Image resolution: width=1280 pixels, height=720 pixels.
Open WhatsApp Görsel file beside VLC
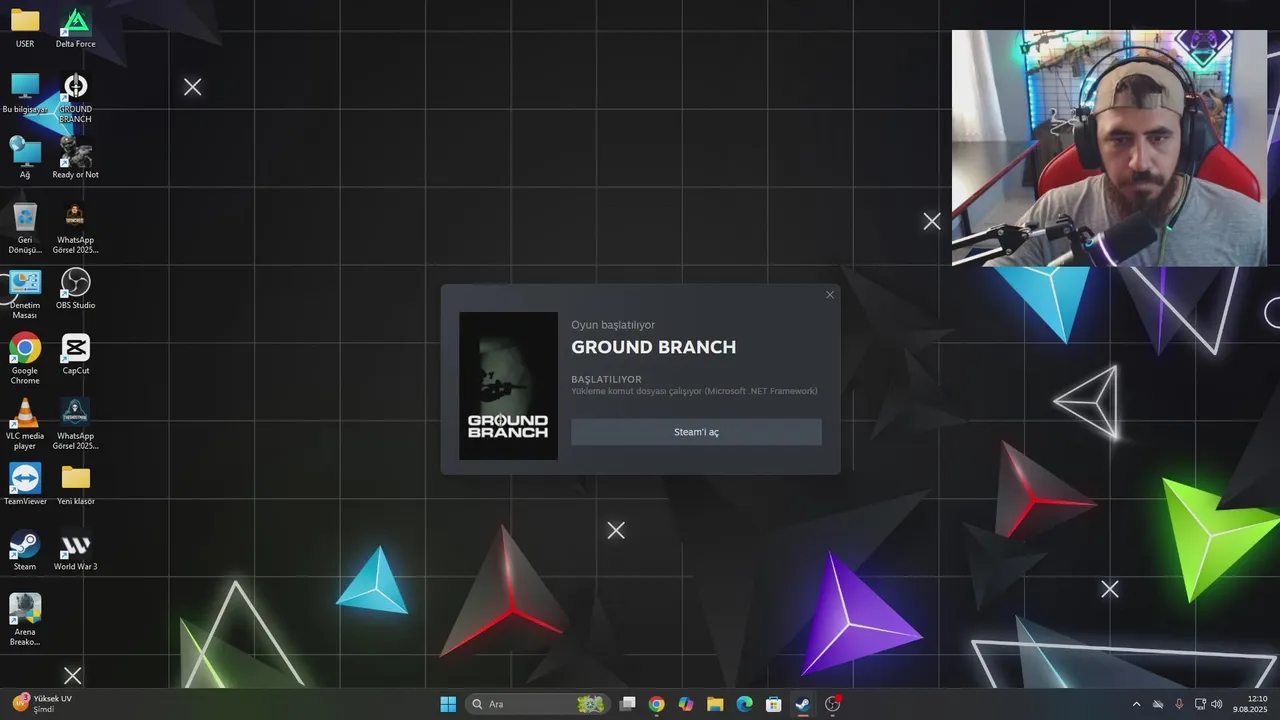point(75,424)
